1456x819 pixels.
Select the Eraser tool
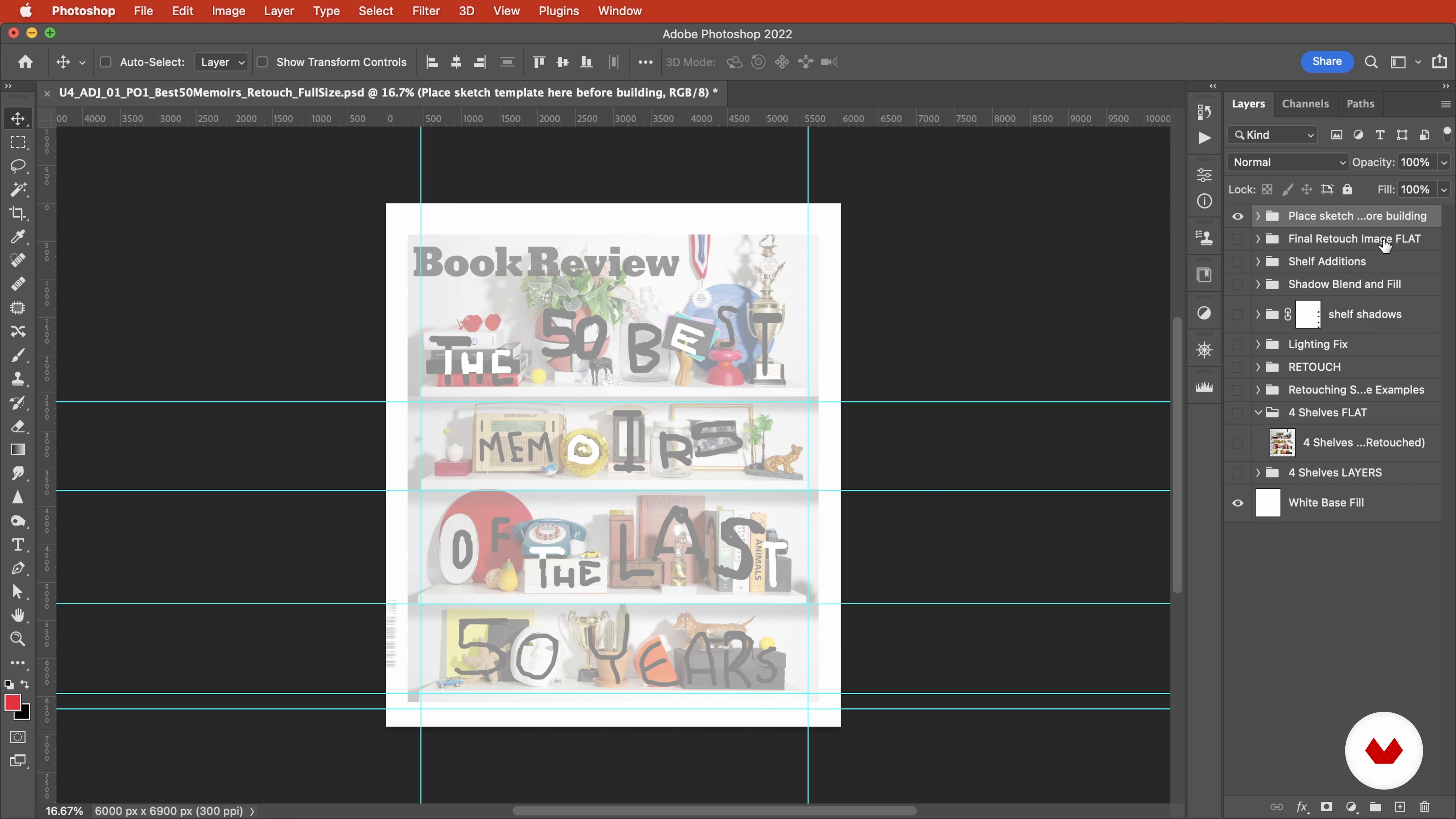point(17,426)
